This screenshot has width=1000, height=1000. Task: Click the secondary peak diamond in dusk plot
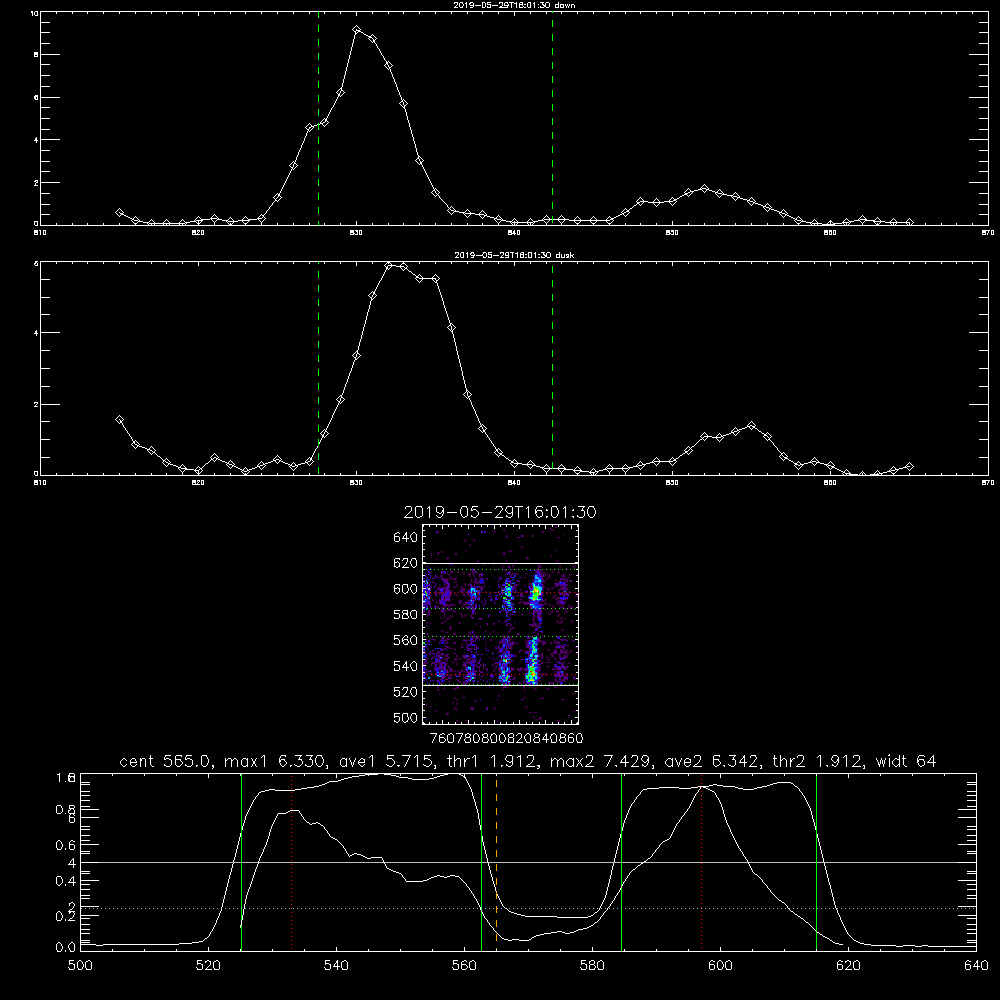(x=751, y=425)
